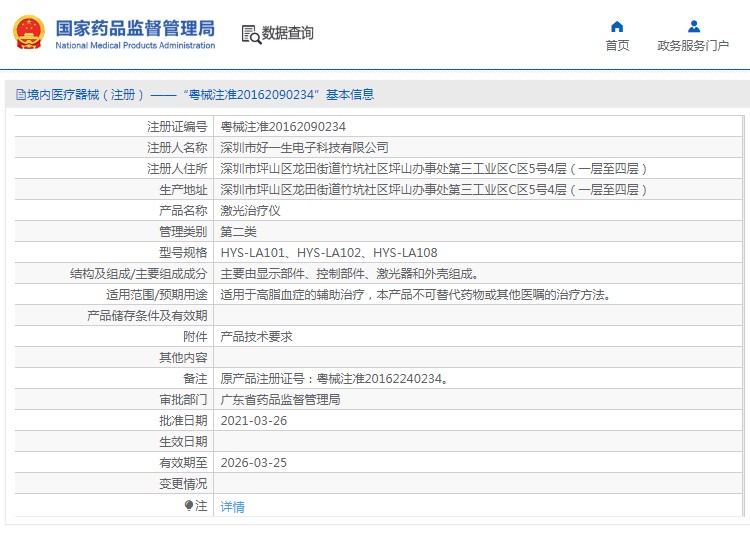Go to 首页 via its text label

coord(617,46)
